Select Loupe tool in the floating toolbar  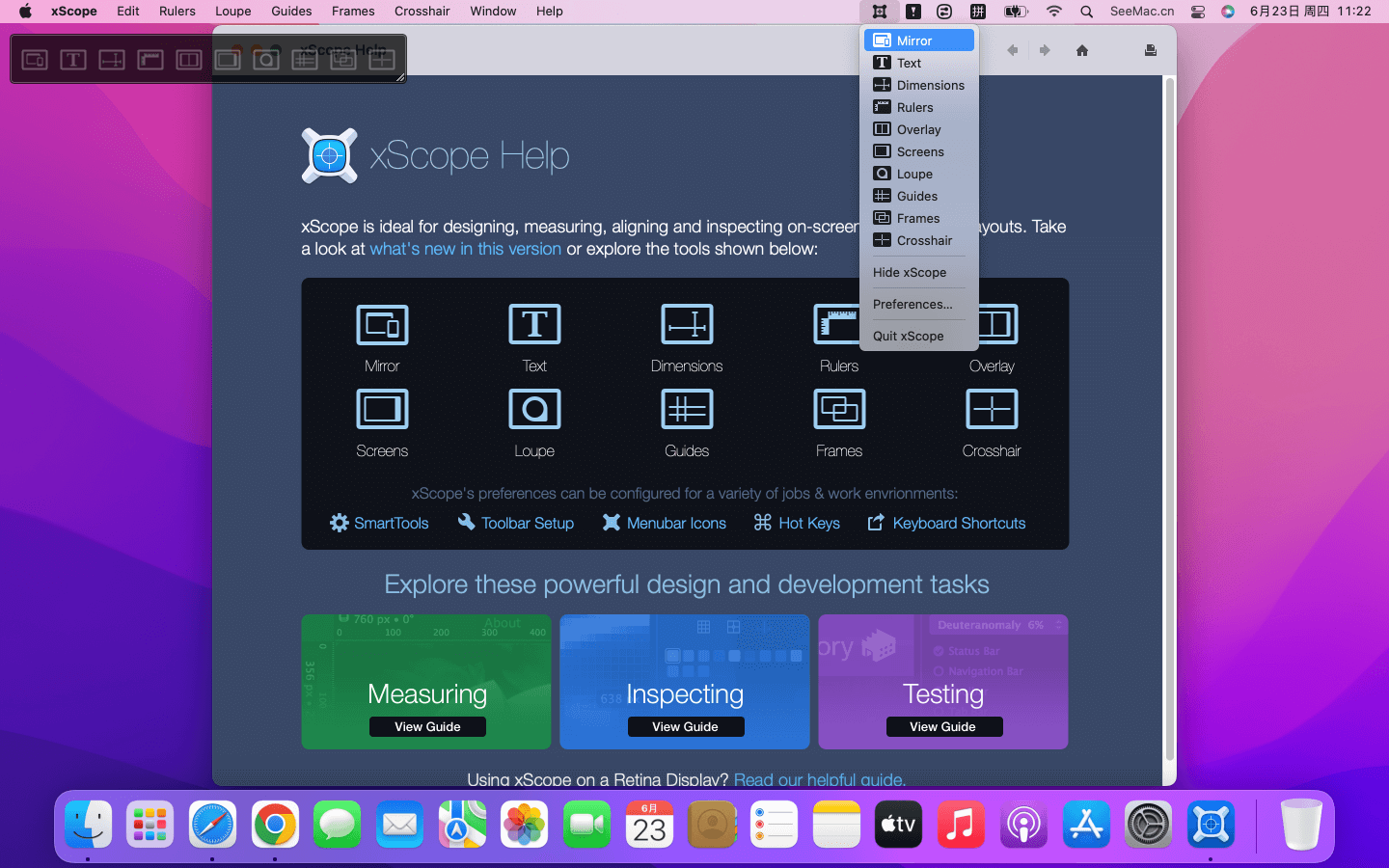(x=266, y=60)
